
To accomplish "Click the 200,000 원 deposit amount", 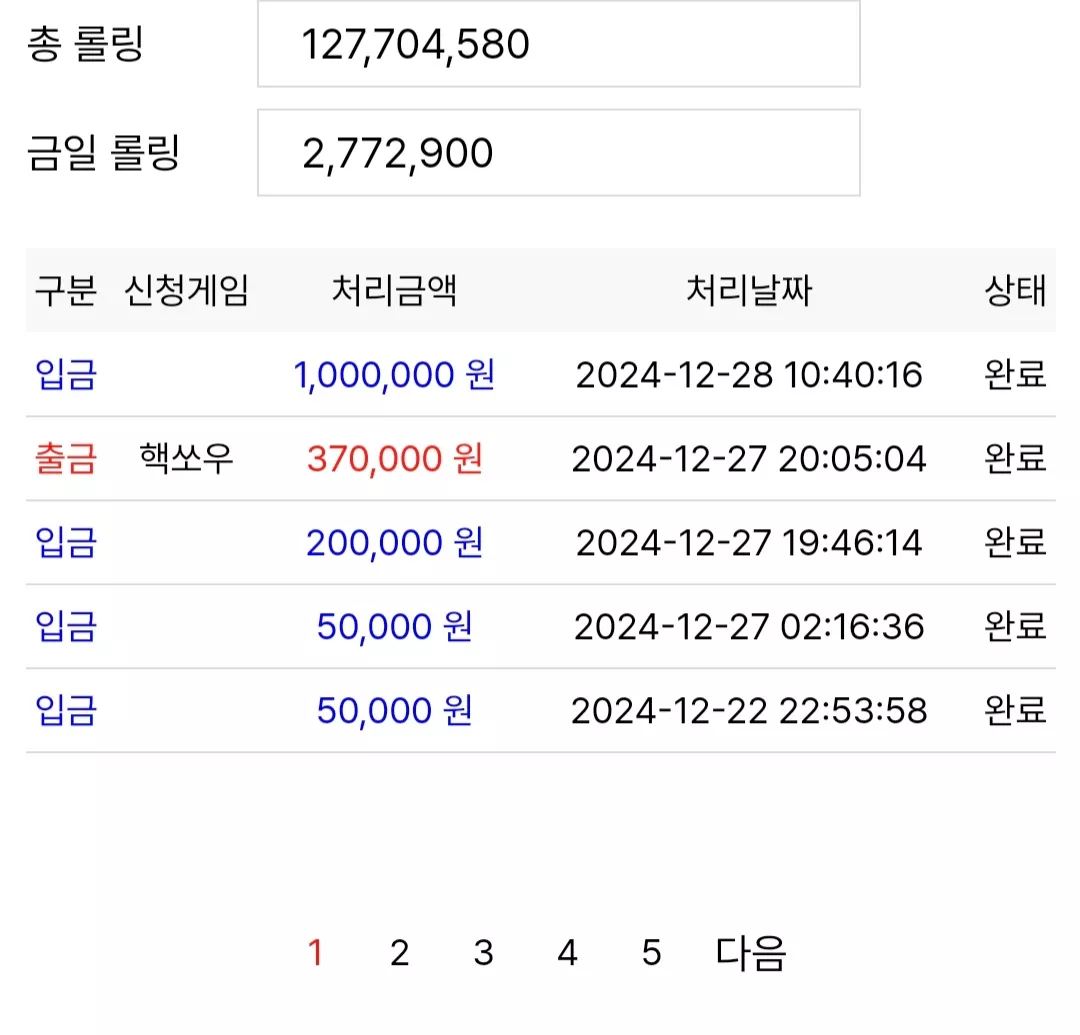I will 395,543.
